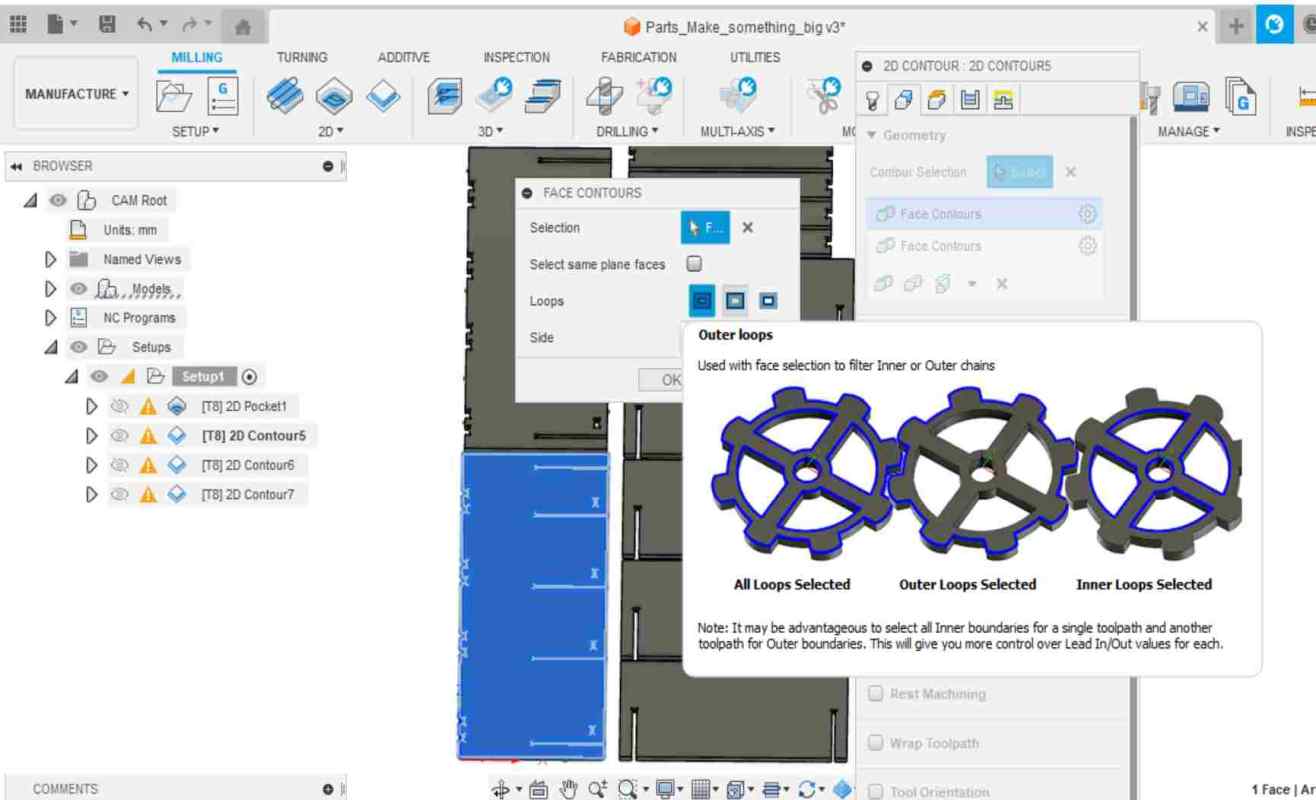Toggle visibility eye of Models

pyautogui.click(x=78, y=289)
